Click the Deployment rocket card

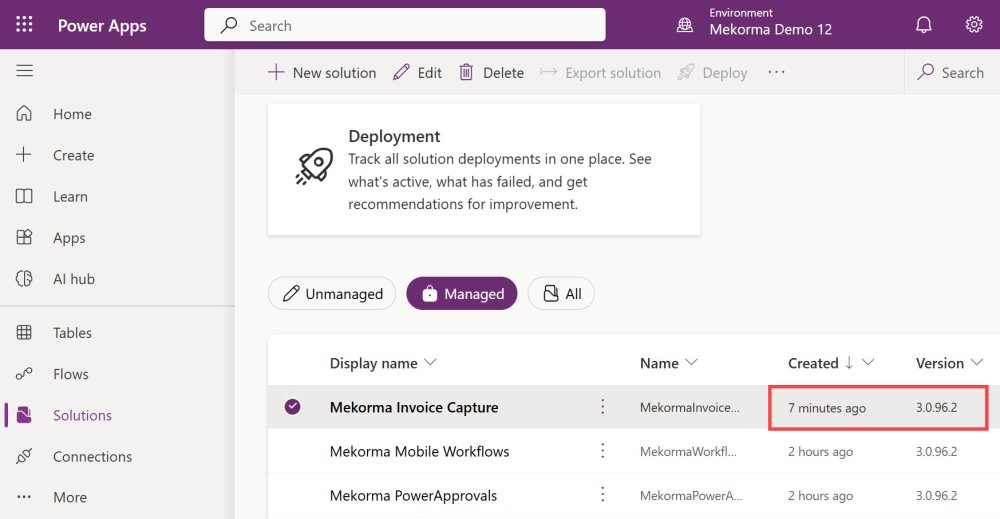point(484,170)
